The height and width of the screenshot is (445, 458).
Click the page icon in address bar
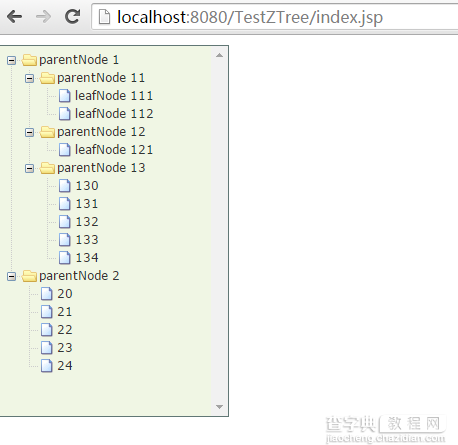104,17
